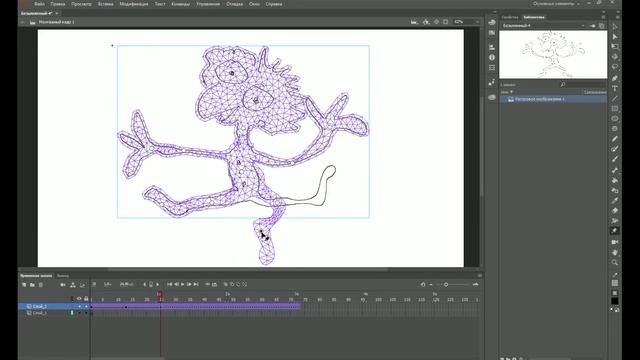Select the Lasso tool
Screen dimensions: 640x360
[x=615, y=67]
